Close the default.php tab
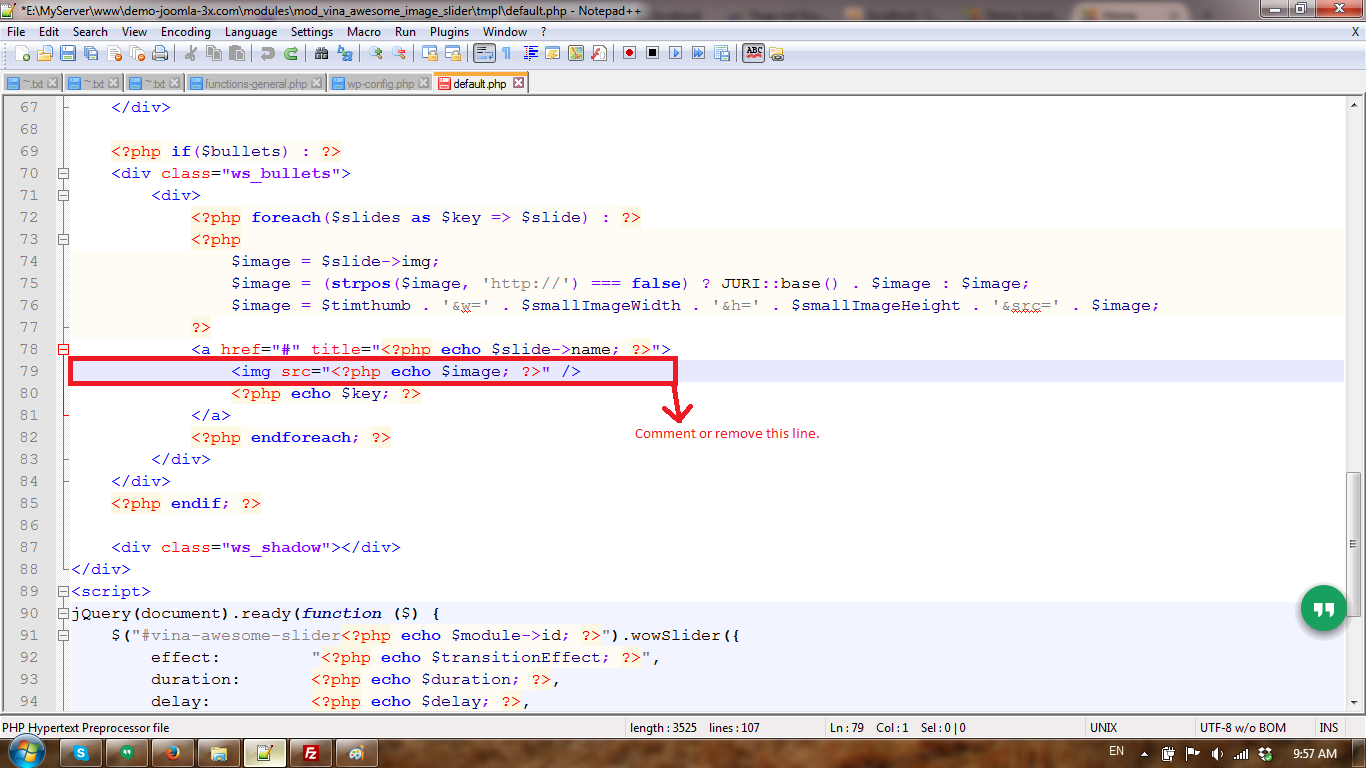Screen dimensions: 1366x768 point(518,83)
